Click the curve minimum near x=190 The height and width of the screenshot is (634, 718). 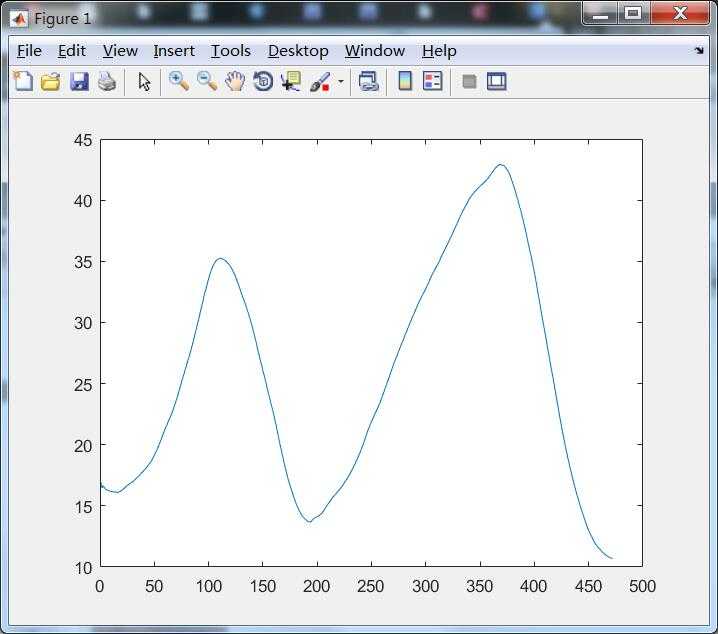point(310,521)
